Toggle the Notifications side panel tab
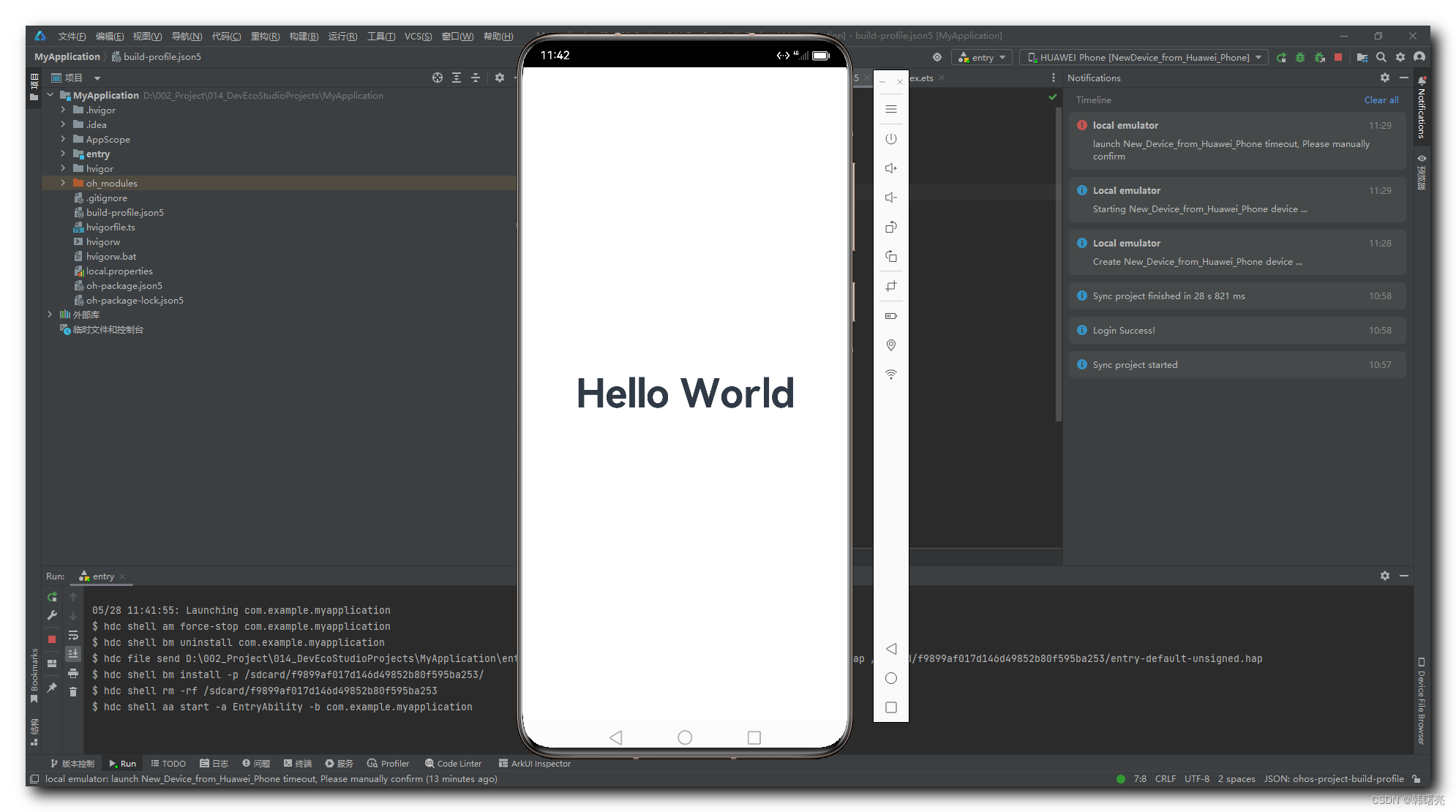The image size is (1456, 812). (1422, 108)
